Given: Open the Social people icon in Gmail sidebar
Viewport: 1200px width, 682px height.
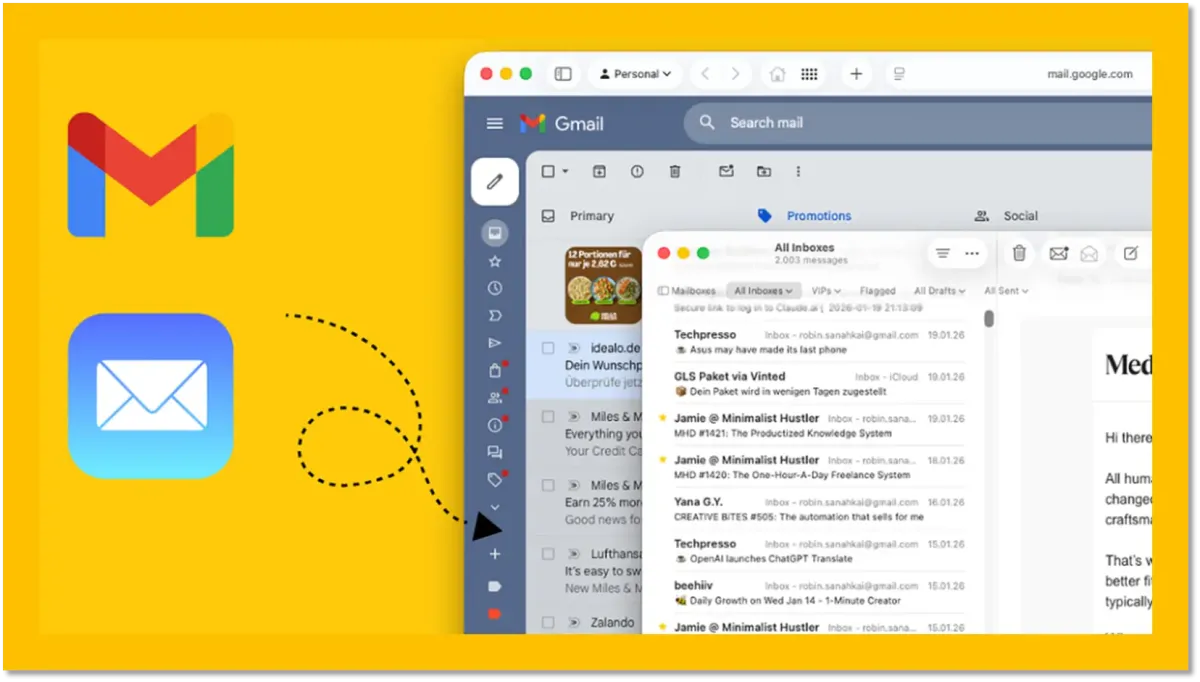Looking at the screenshot, I should coord(494,398).
